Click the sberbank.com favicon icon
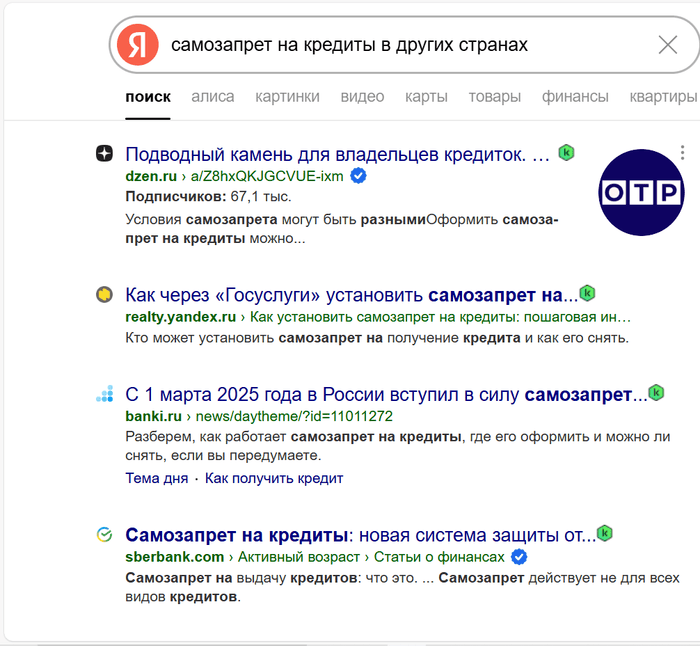Viewport: 700px width, 646px height. click(104, 534)
